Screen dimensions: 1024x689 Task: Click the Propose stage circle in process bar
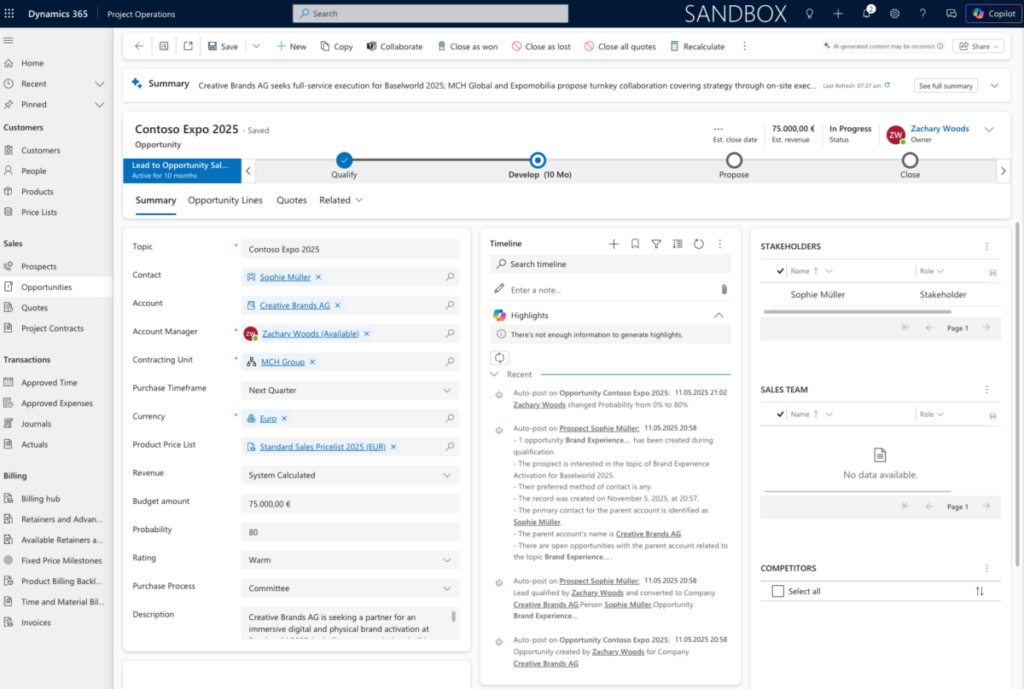(x=734, y=160)
